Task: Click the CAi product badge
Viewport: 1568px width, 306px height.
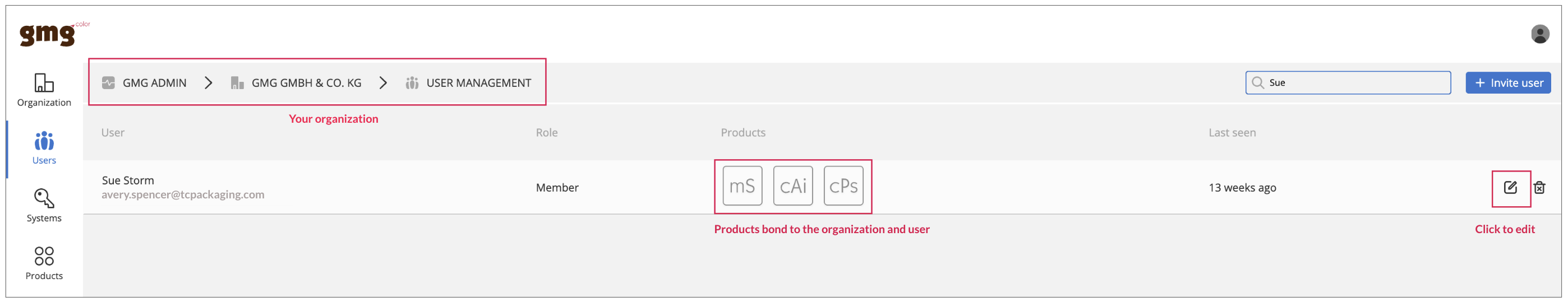Action: click(x=792, y=186)
